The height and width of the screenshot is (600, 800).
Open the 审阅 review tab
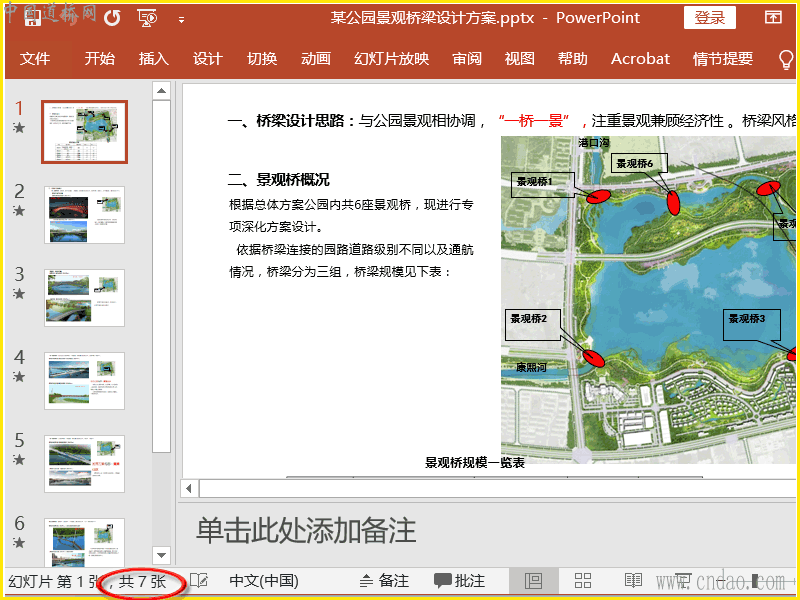tap(467, 59)
